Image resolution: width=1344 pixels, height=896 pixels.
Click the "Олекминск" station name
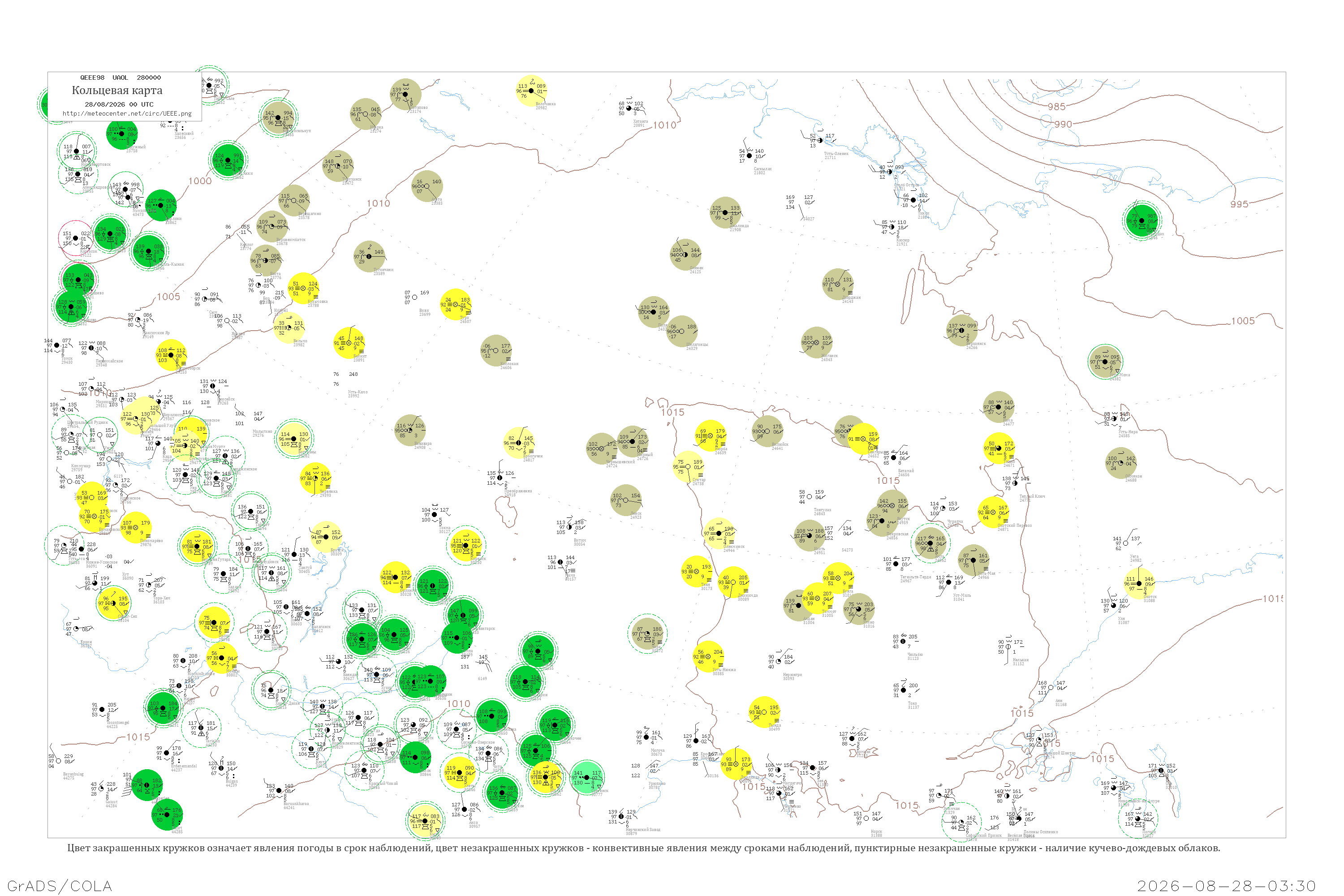coord(734,546)
